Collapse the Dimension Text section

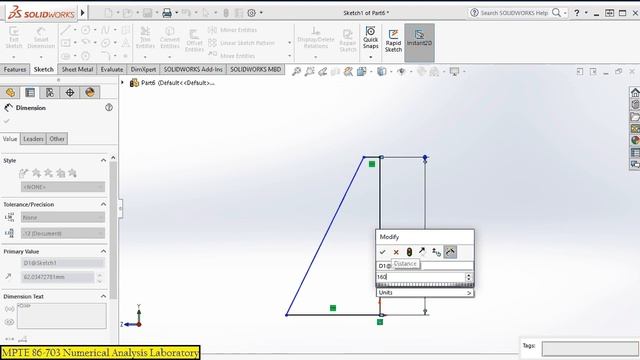(x=103, y=296)
